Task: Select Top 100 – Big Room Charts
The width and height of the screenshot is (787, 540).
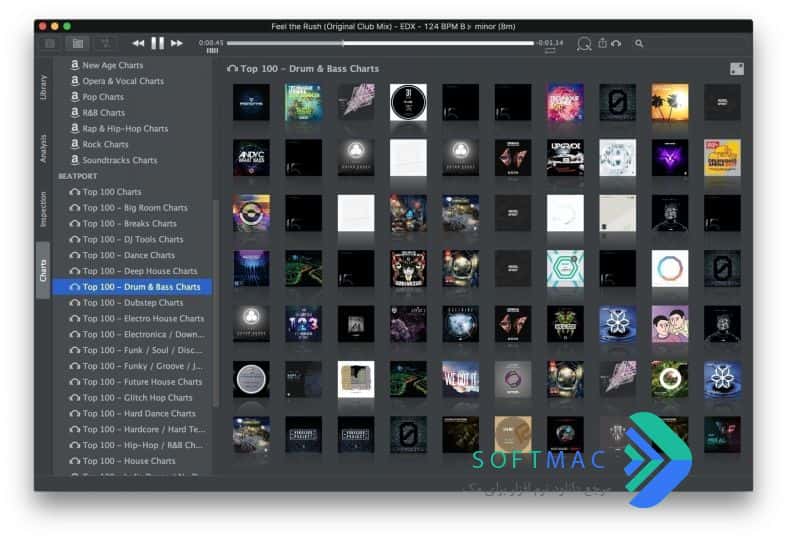Action: (x=128, y=208)
